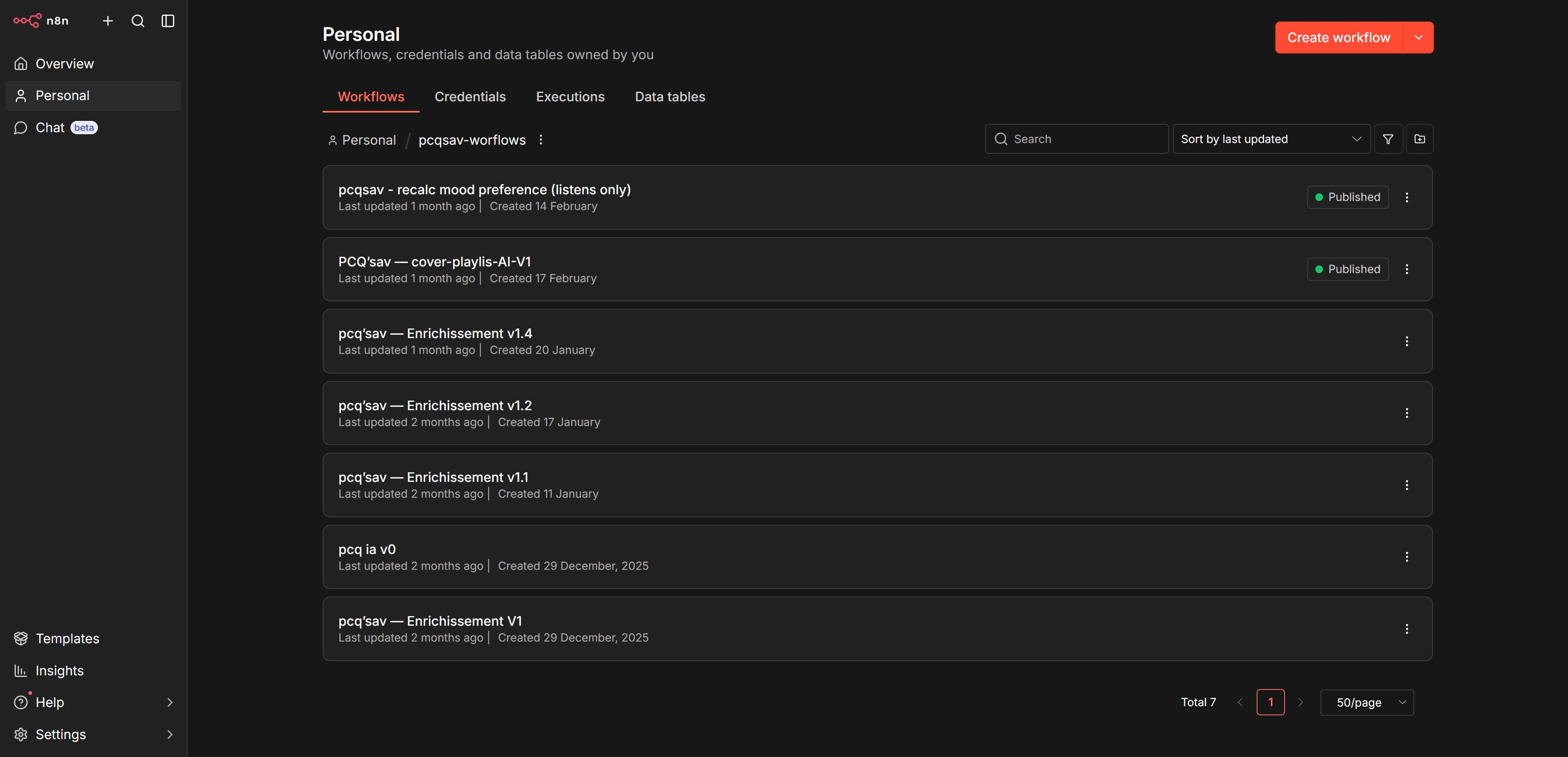Expand the Help menu chevron
1568x757 pixels.
click(x=170, y=702)
